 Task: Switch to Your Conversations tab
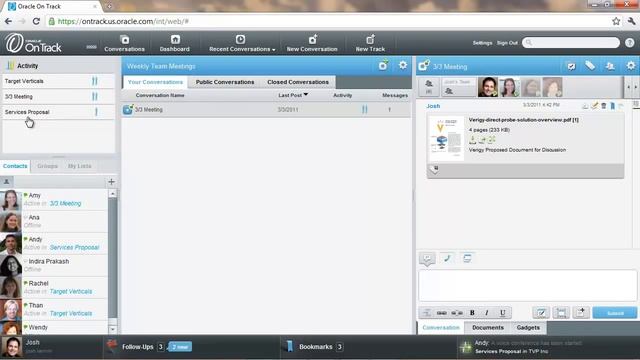tap(155, 82)
